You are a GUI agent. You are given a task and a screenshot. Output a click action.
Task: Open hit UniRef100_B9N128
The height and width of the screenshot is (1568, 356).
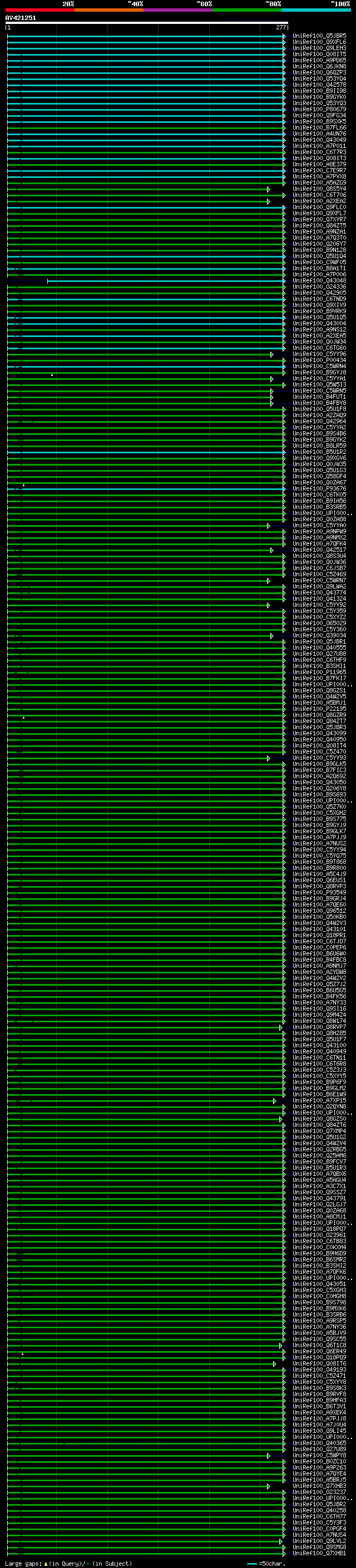pos(319,250)
